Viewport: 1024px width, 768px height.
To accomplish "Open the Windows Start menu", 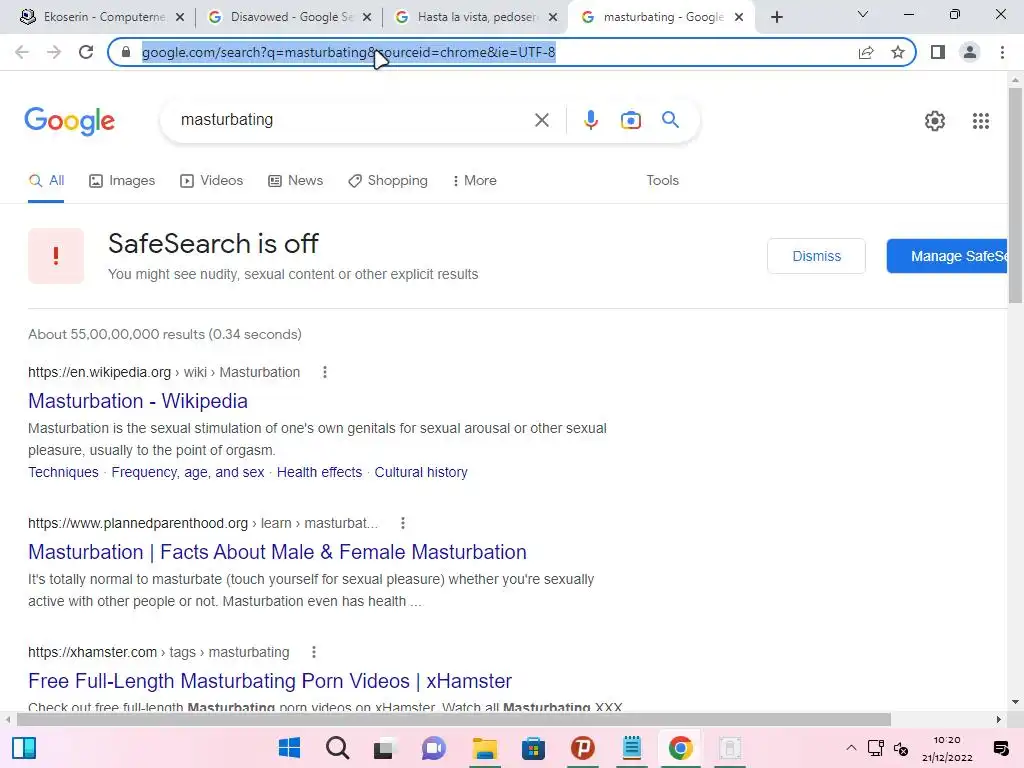I will 289,748.
